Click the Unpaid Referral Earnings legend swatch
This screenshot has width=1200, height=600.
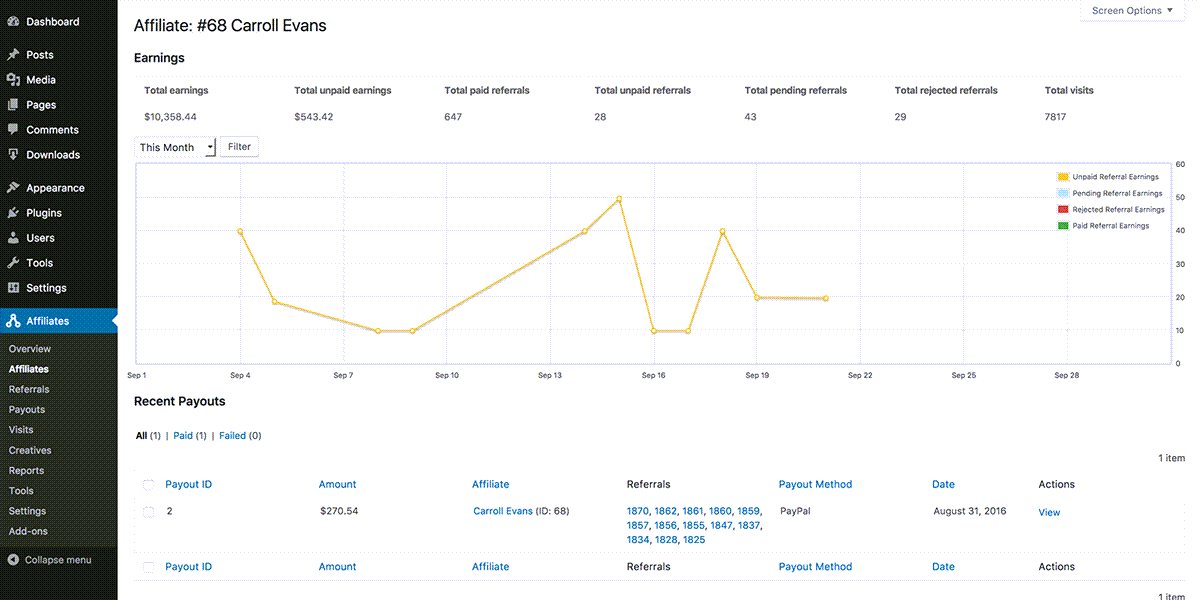[1063, 177]
